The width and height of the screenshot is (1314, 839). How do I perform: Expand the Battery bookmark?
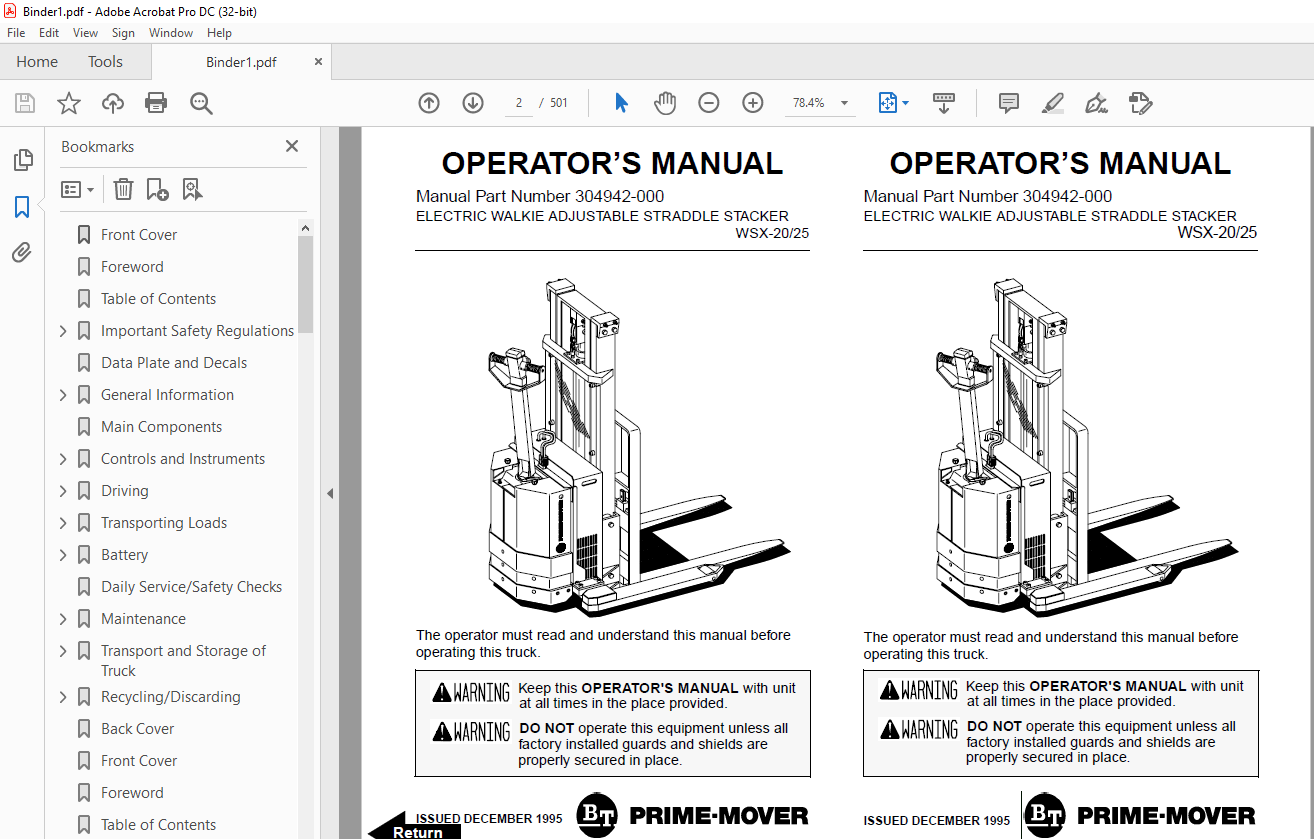(63, 555)
